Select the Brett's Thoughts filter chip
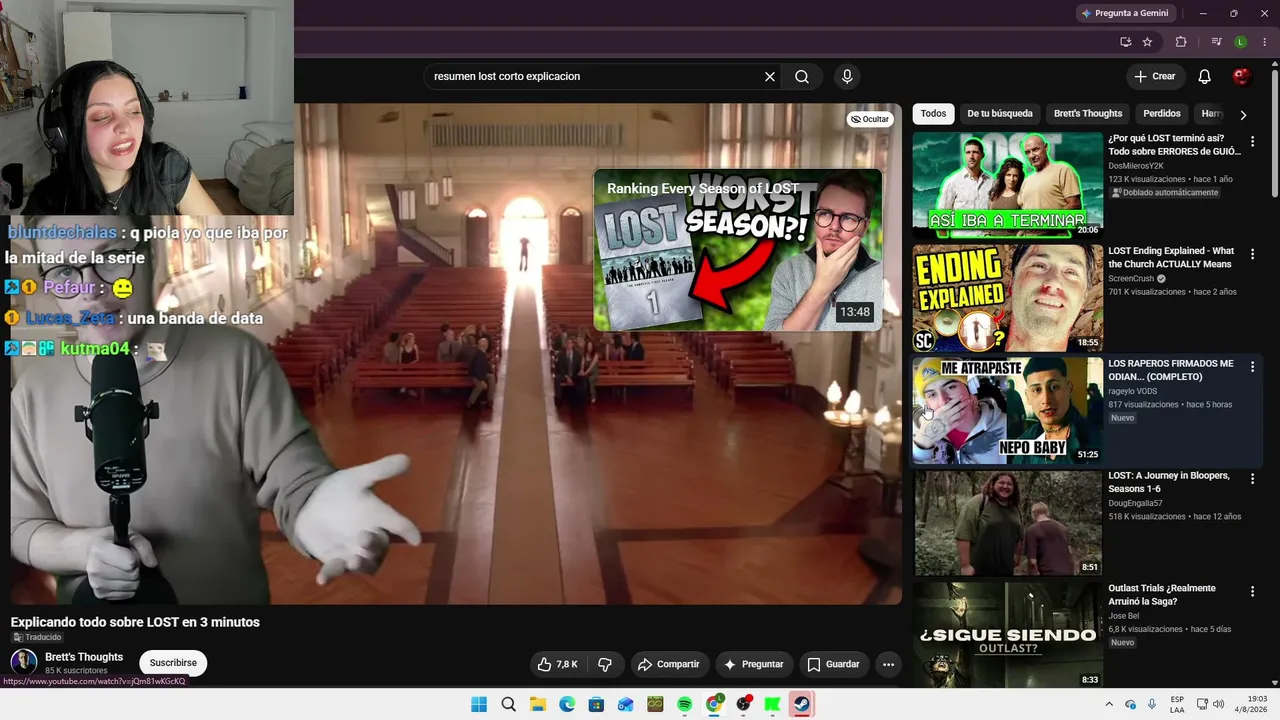 click(1088, 114)
